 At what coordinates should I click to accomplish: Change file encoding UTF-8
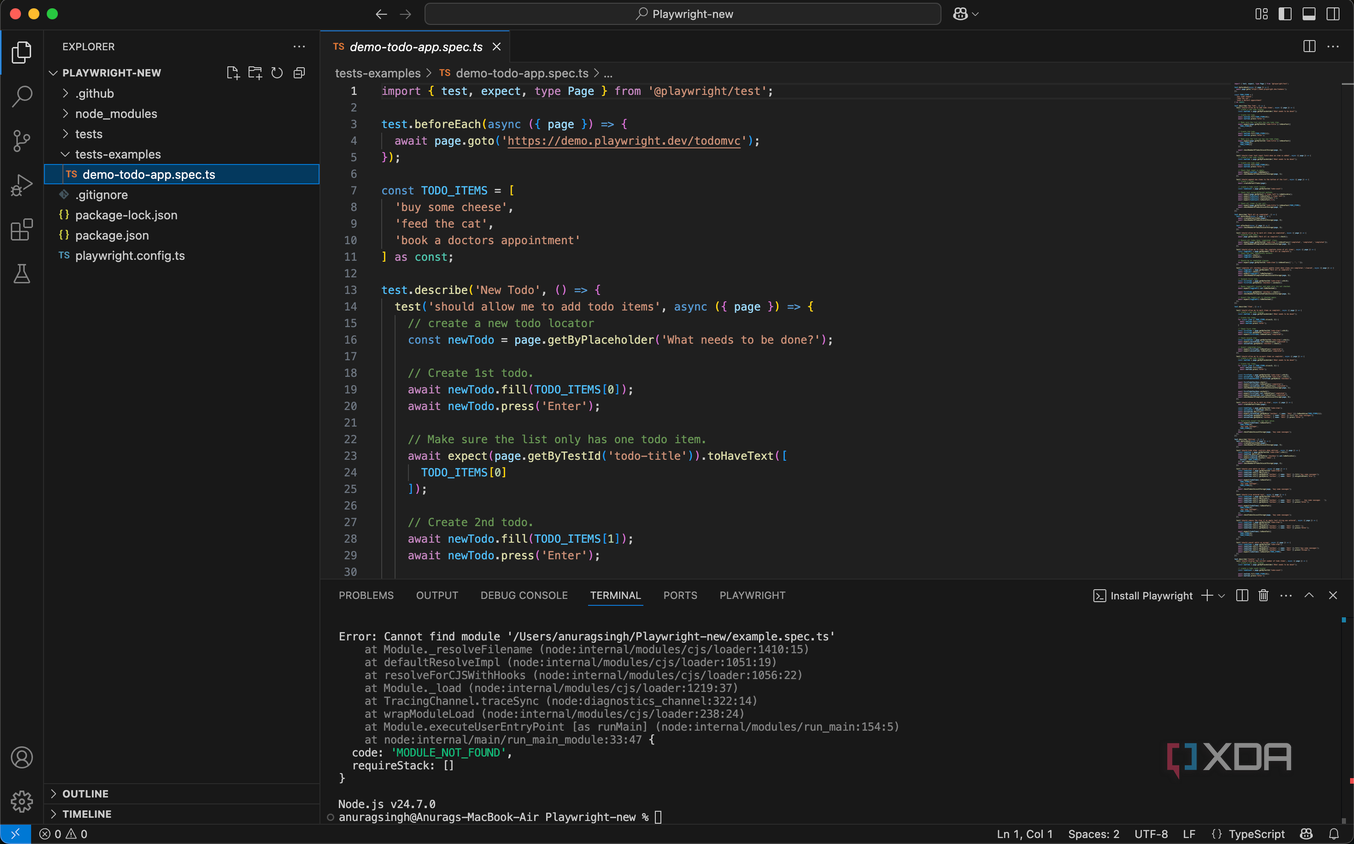click(1151, 834)
